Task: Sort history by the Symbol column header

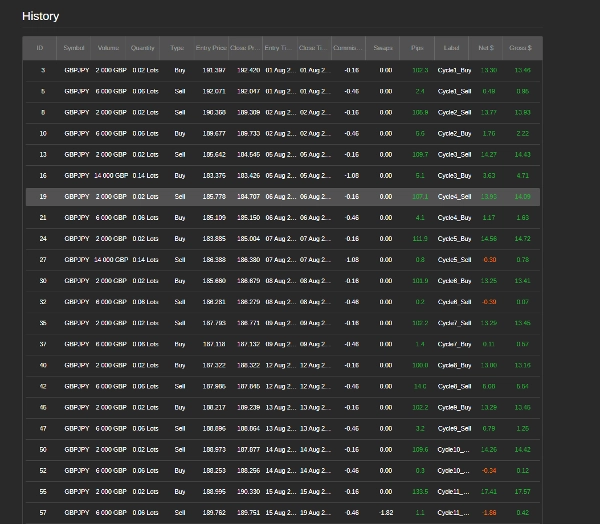Action: tap(74, 48)
